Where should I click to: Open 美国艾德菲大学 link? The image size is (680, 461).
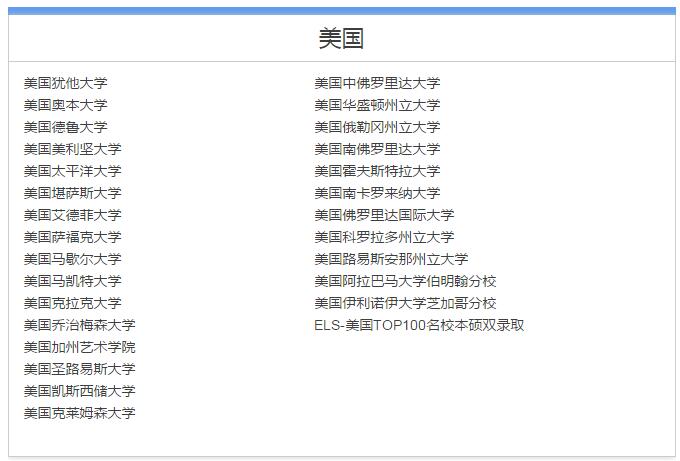coord(72,215)
